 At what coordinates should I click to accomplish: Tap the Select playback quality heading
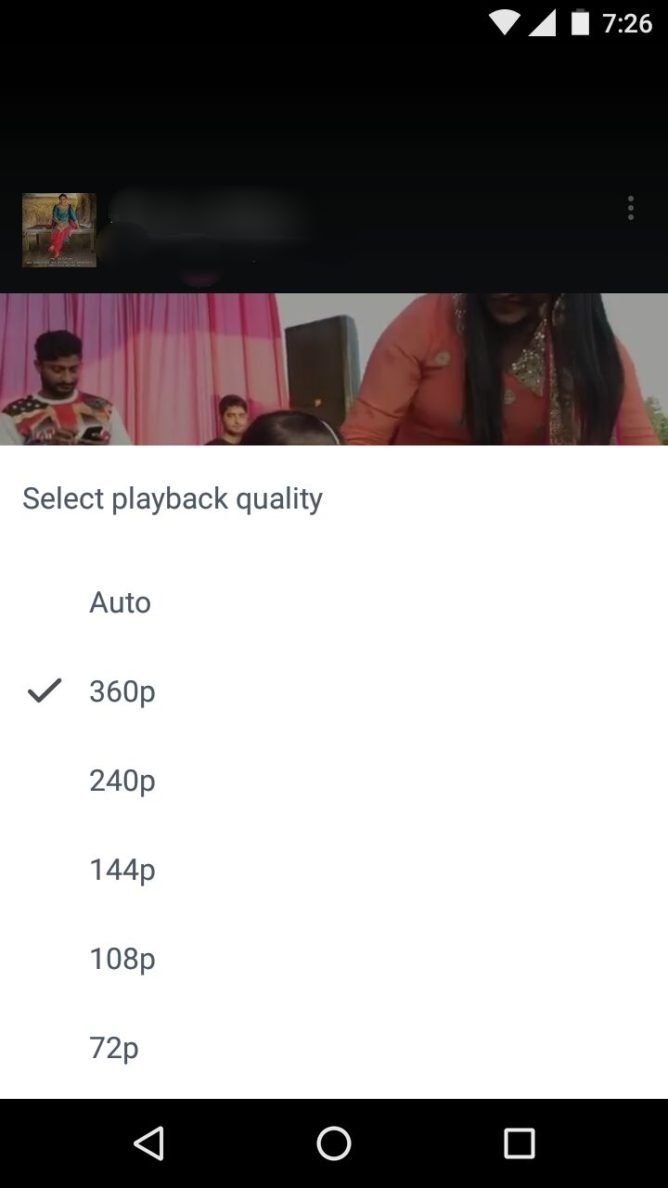pos(173,499)
